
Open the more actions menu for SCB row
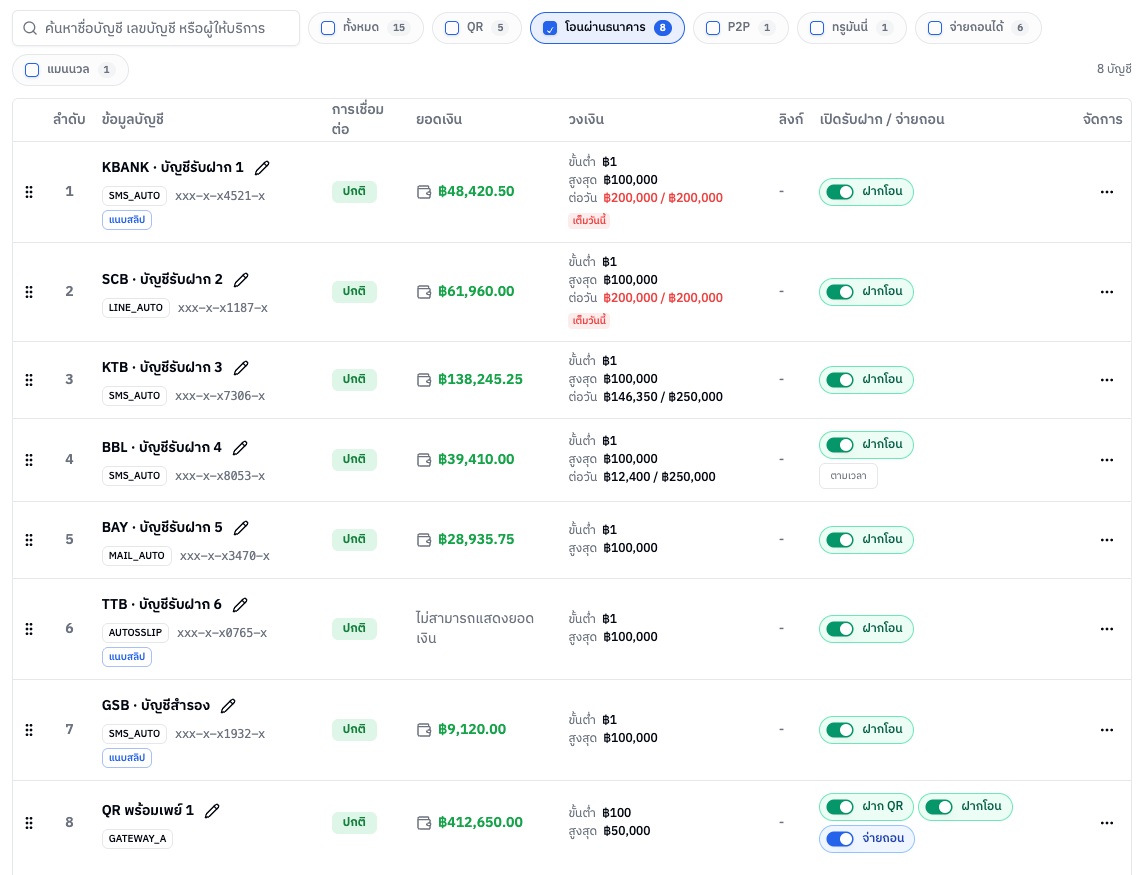[1107, 292]
